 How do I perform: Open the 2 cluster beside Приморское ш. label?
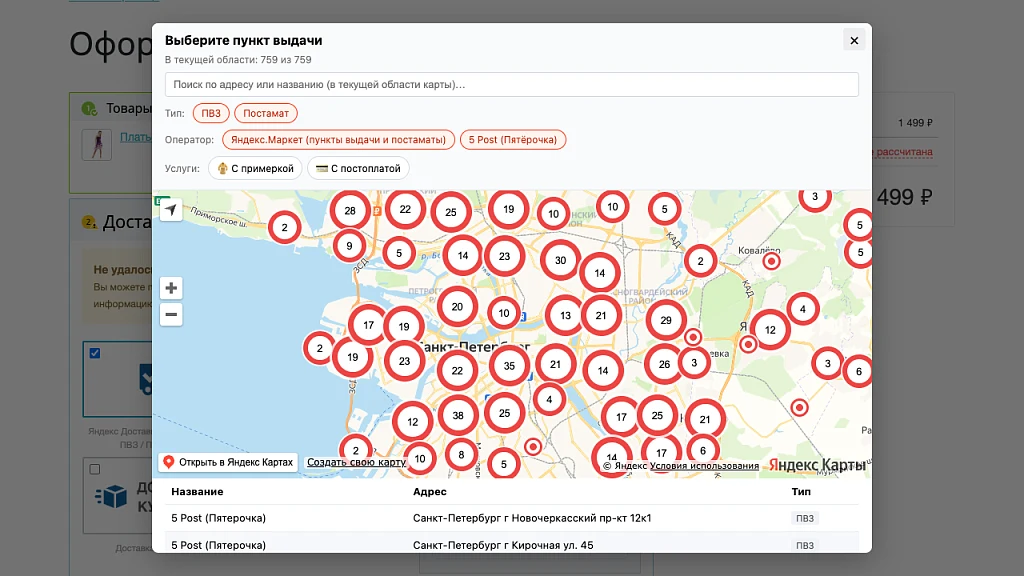tap(284, 227)
